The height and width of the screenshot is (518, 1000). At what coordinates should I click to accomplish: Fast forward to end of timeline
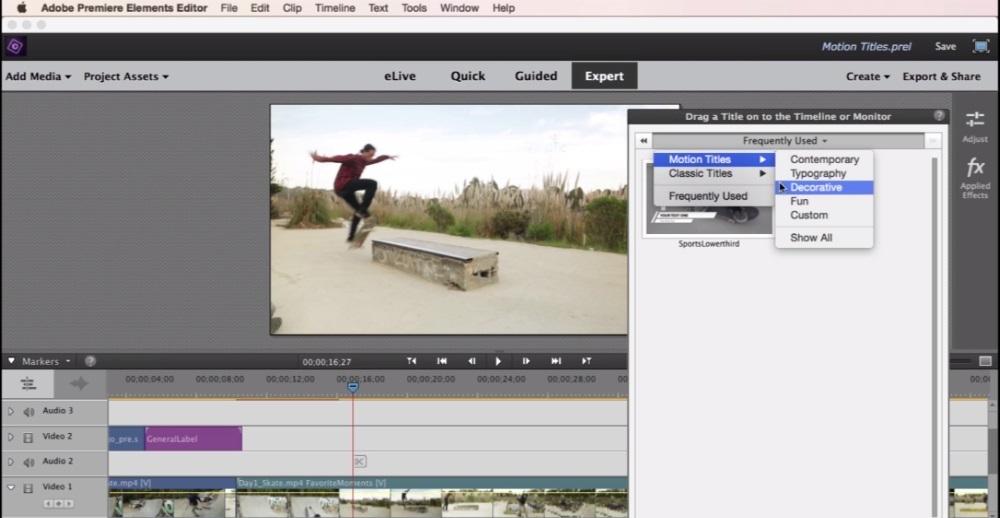(x=556, y=361)
